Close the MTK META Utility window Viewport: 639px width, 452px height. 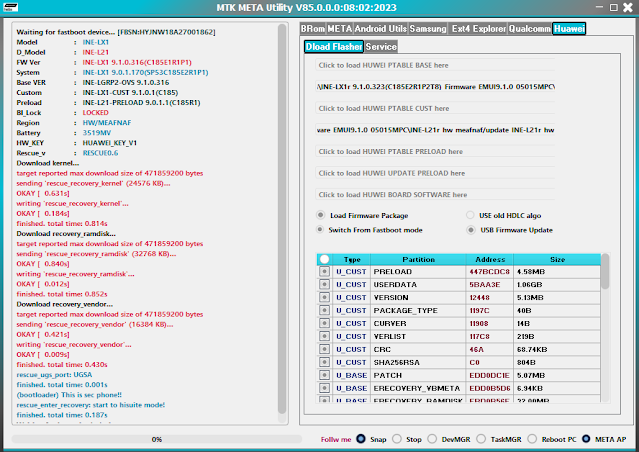click(628, 7)
